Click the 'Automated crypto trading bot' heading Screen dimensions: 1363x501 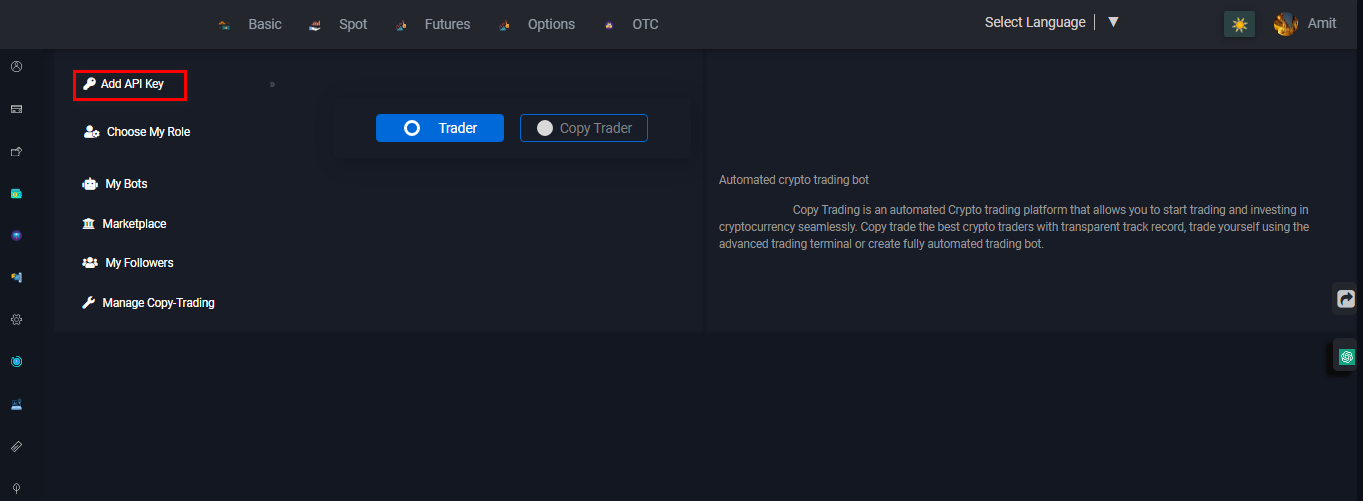794,180
